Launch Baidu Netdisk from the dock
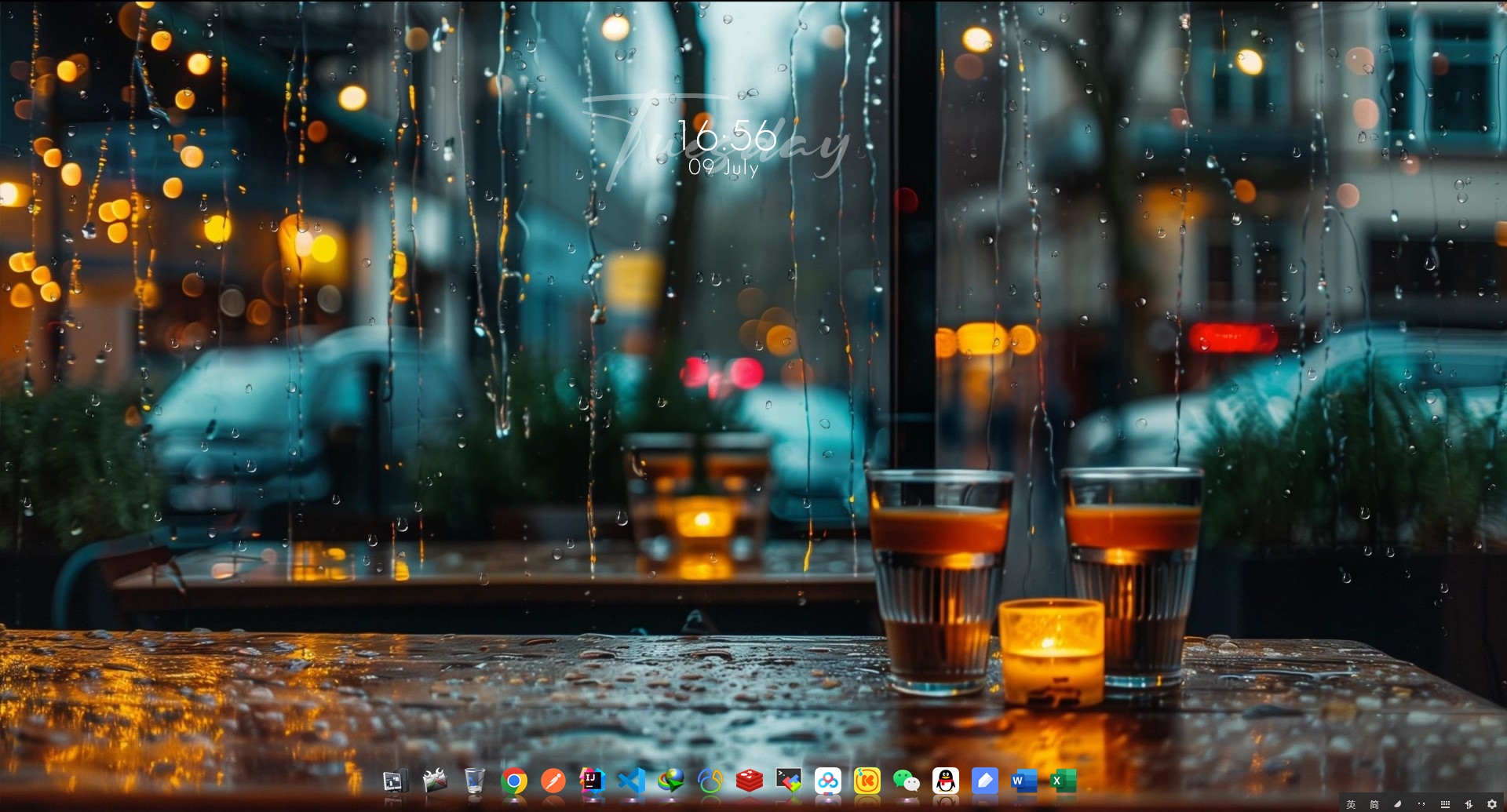This screenshot has width=1507, height=812. click(x=828, y=781)
